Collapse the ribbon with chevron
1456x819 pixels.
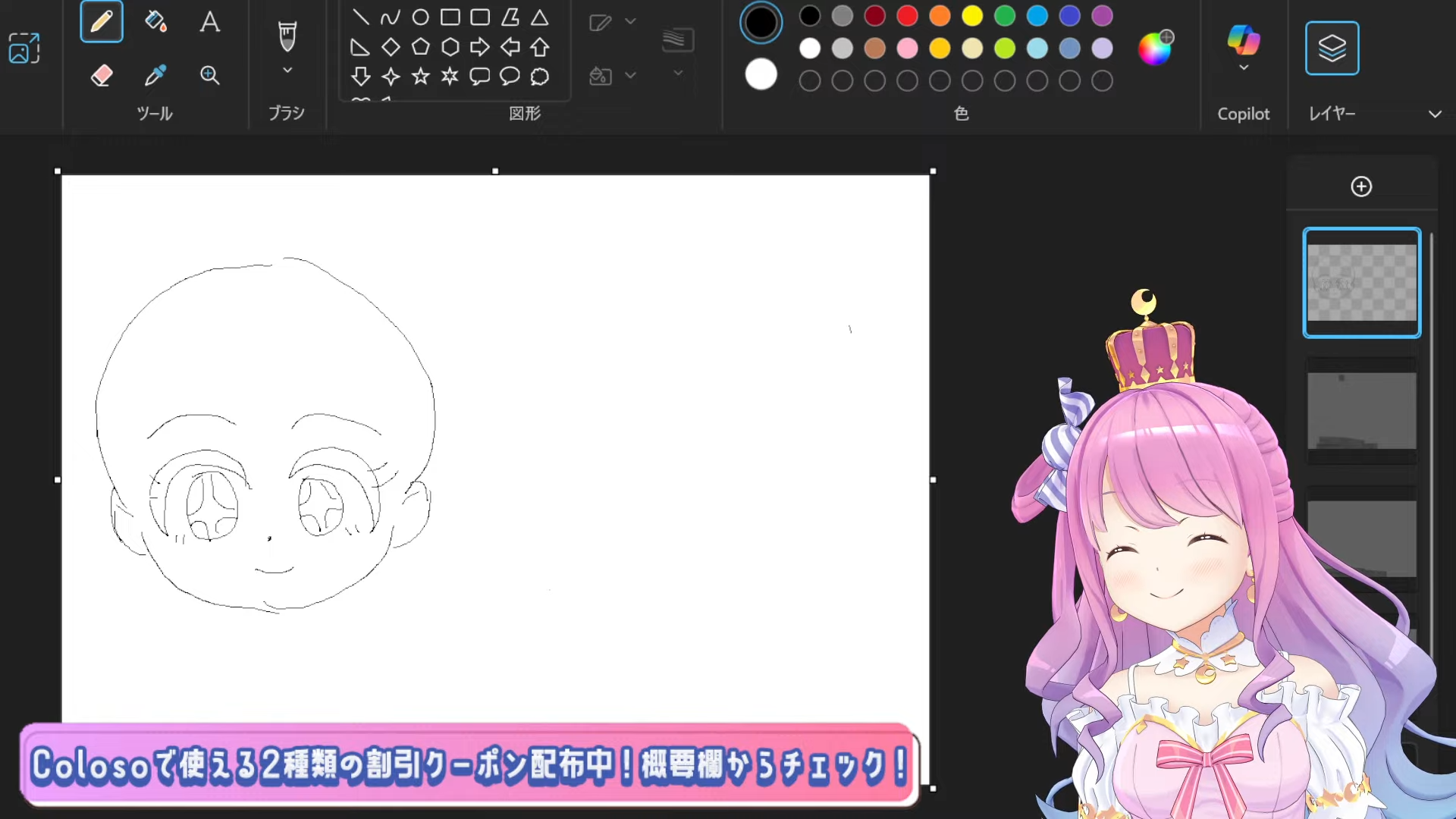pos(1435,114)
